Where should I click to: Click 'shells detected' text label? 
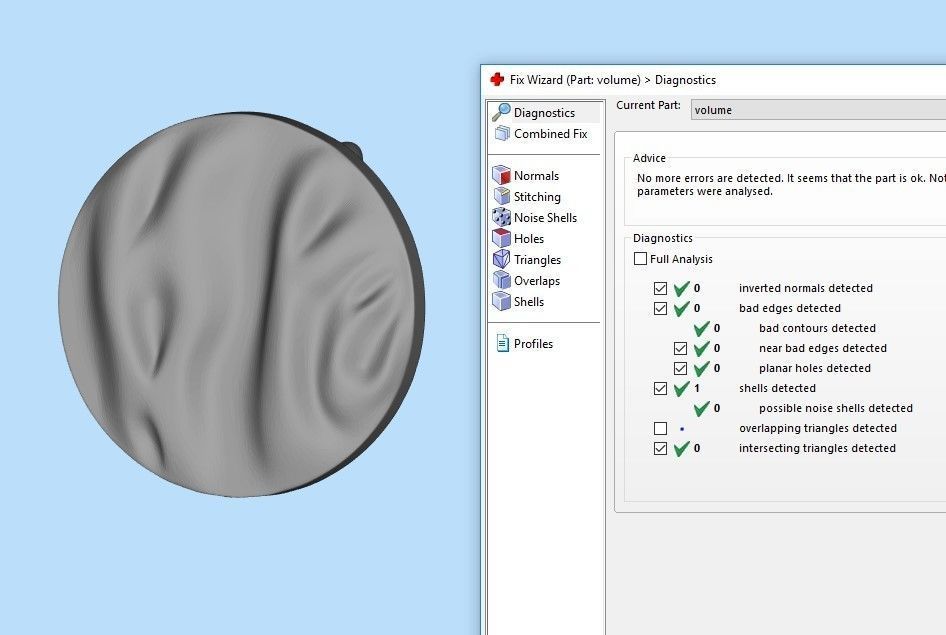click(x=777, y=388)
